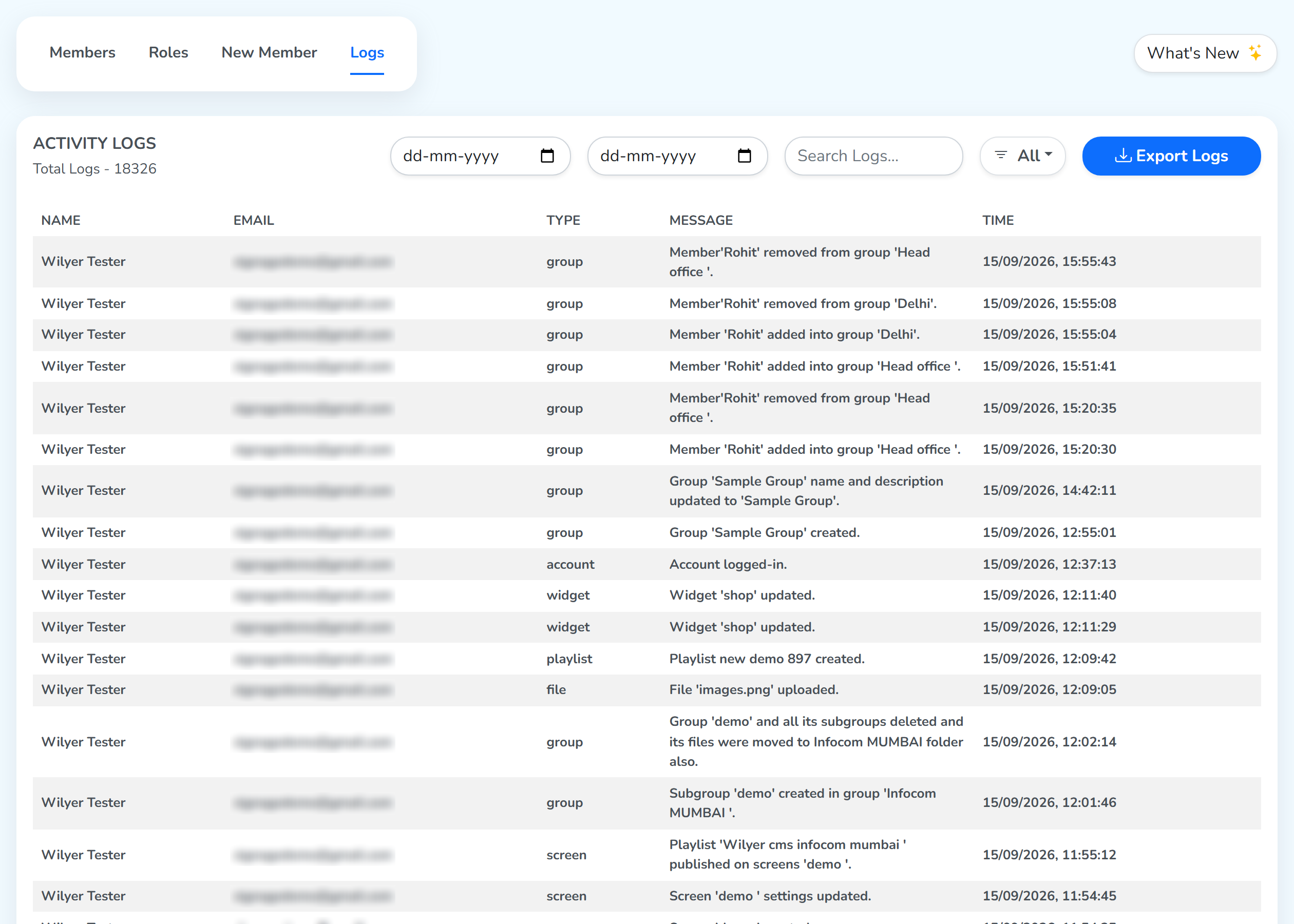
Task: Click timestamp 15/09/2026, 11:55:12
Action: point(1049,855)
